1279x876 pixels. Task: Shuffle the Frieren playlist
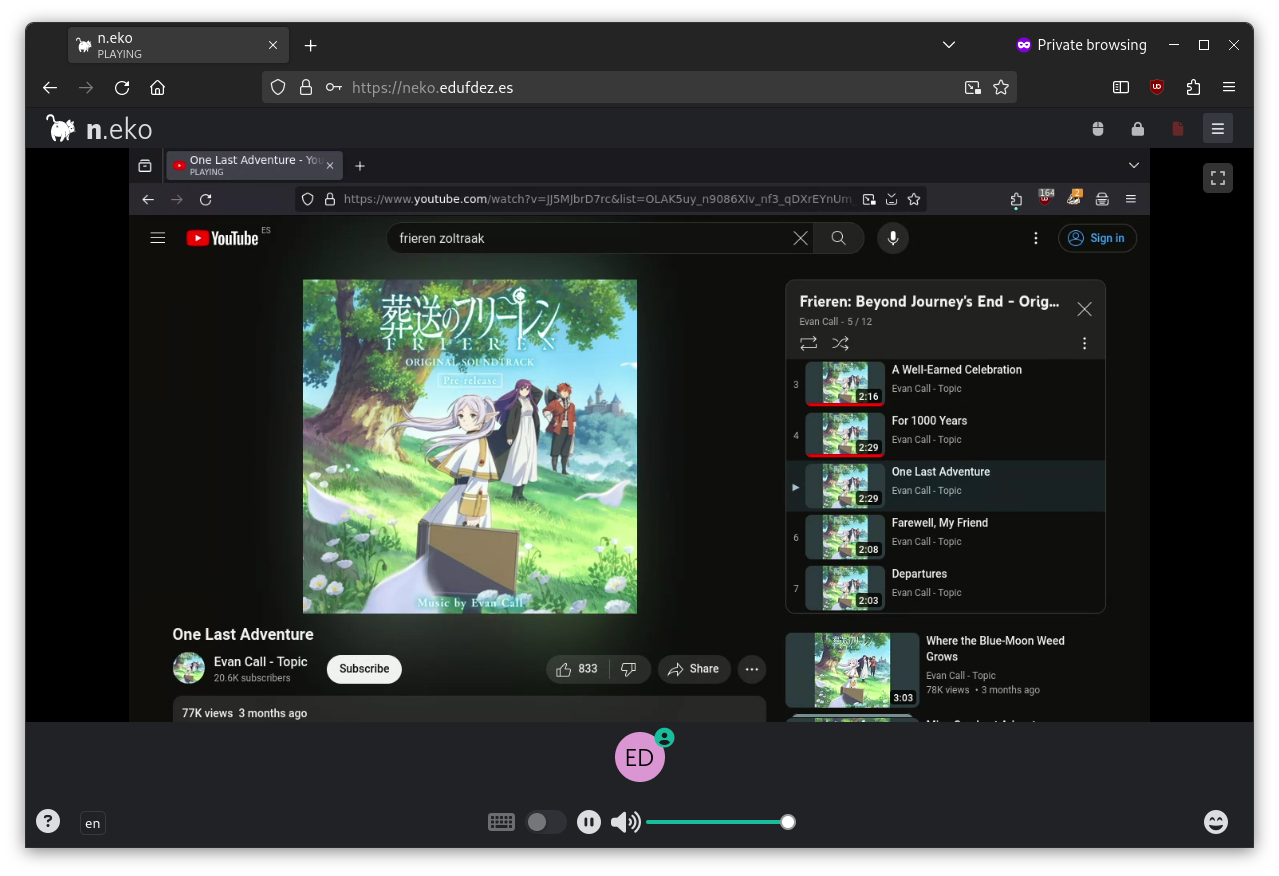coord(840,343)
